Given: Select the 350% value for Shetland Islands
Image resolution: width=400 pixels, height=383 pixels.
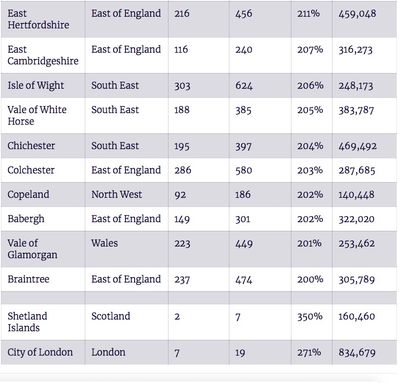Looking at the screenshot, I should (x=310, y=316).
